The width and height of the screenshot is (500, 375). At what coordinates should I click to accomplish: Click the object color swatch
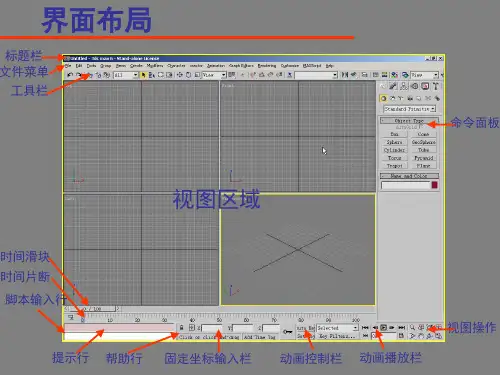(434, 185)
